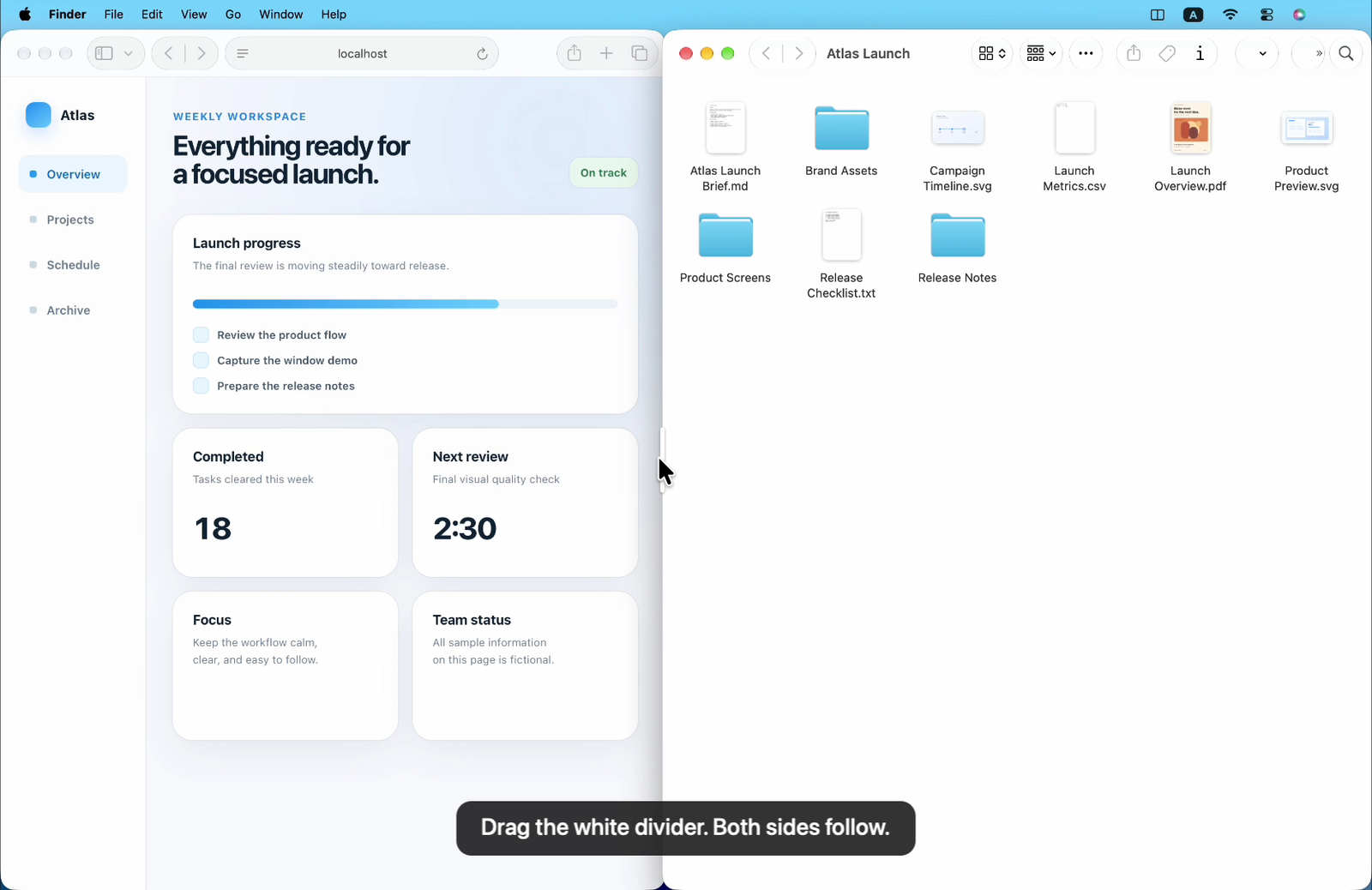Open Control Center in the menu bar
1372x890 pixels.
[x=1267, y=15]
